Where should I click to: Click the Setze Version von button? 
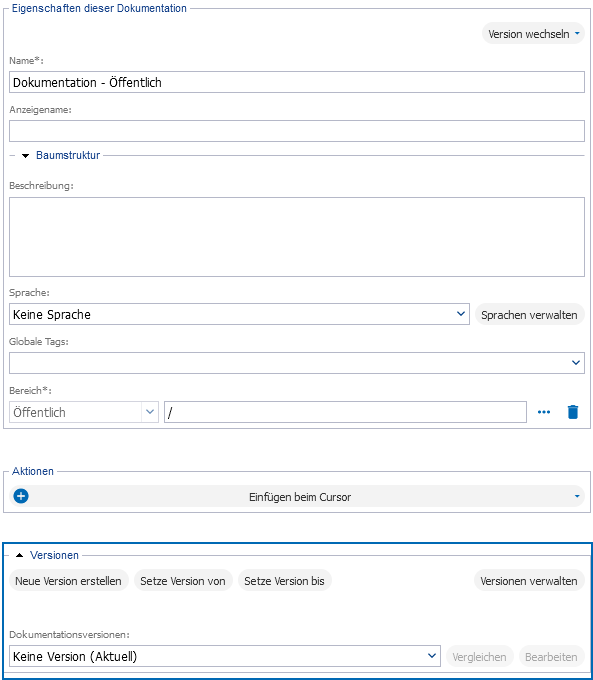coord(183,581)
